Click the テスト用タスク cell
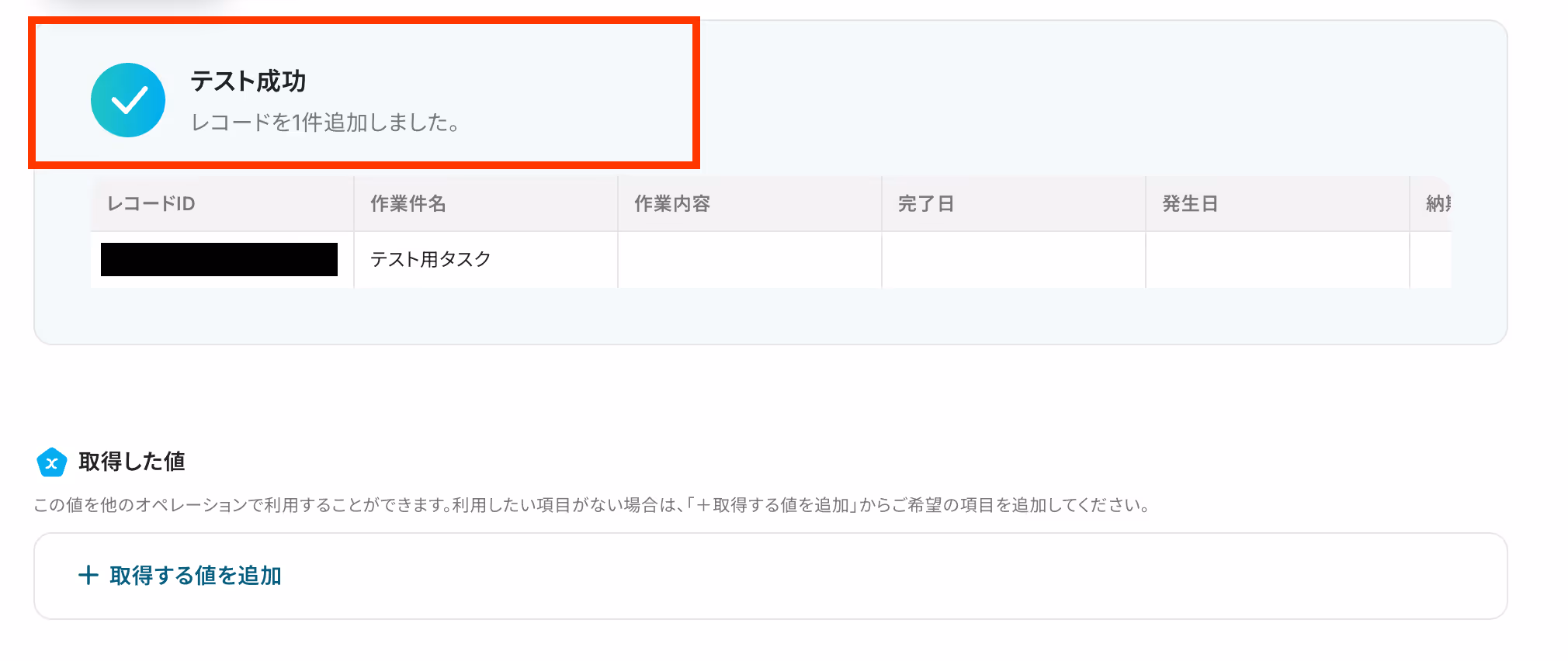This screenshot has height=661, width=1568. (x=486, y=259)
